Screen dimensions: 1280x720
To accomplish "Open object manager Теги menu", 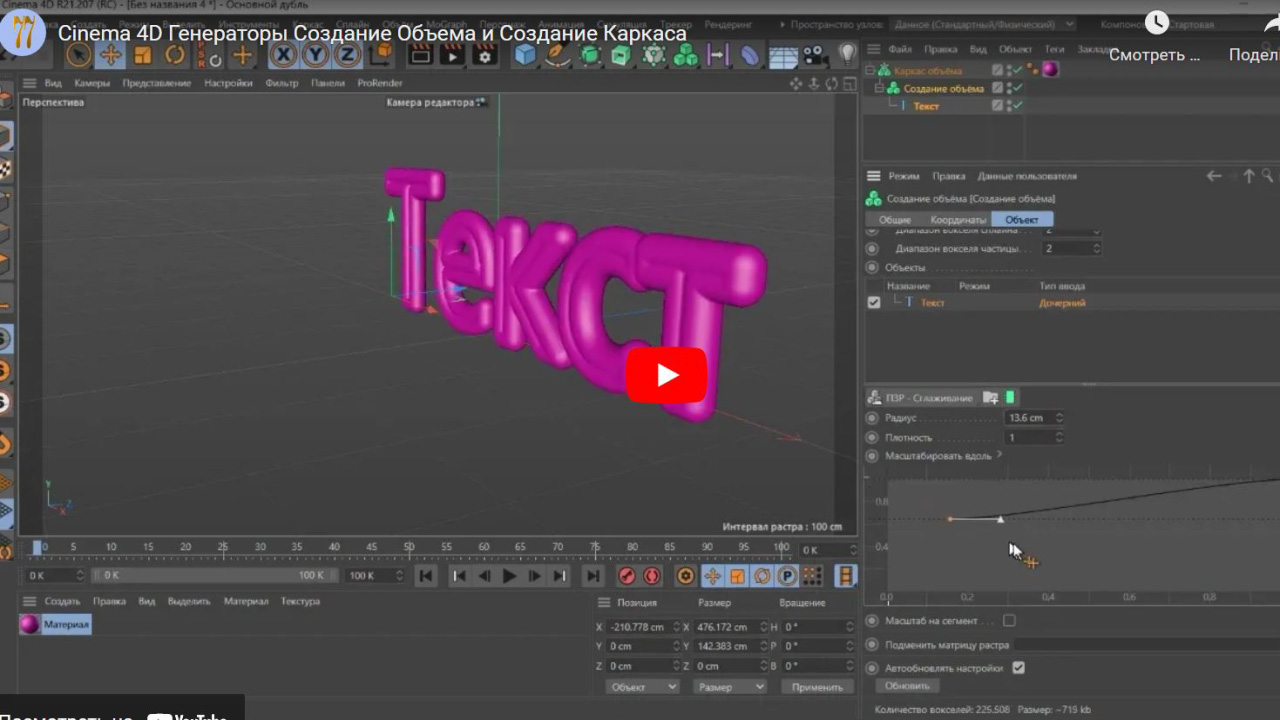I will click(x=1055, y=49).
